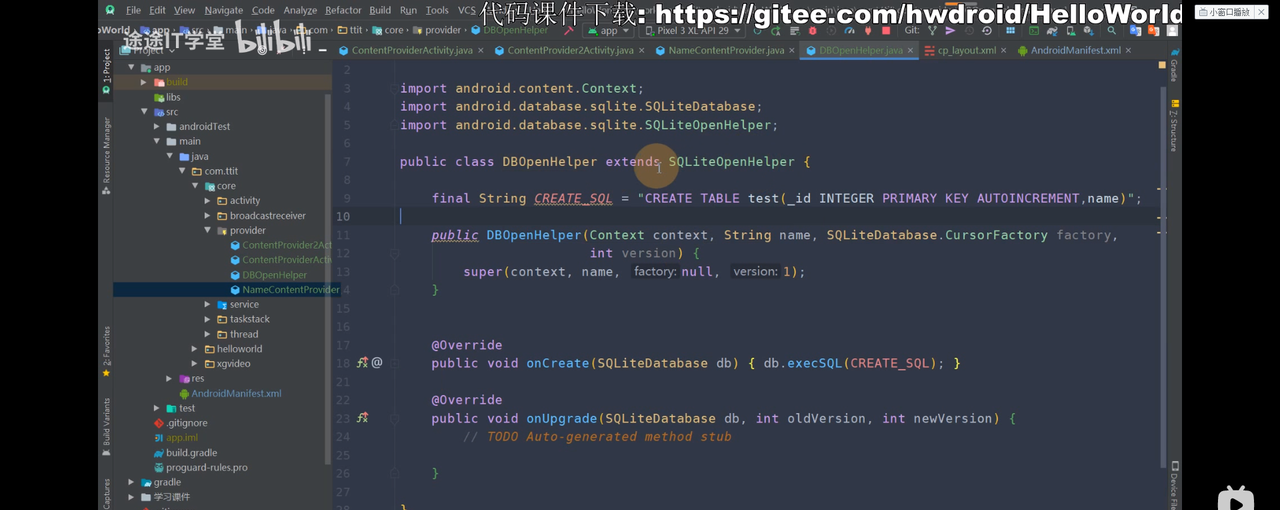This screenshot has width=1280, height=510.
Task: Open Git history clock icon
Action: coord(970,30)
